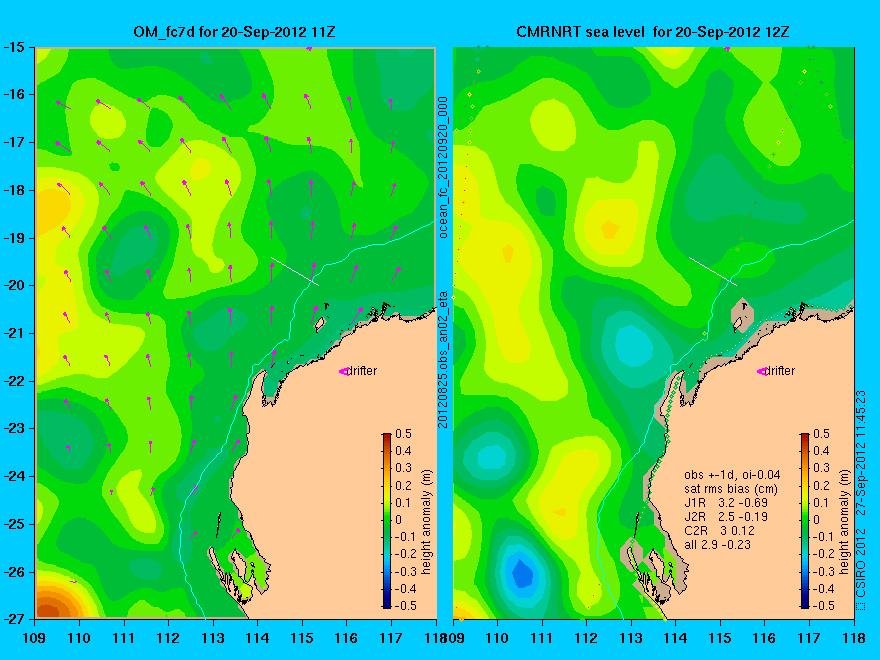Viewport: 880px width, 660px height.
Task: Click longitude 117 under the right map
Action: [809, 638]
